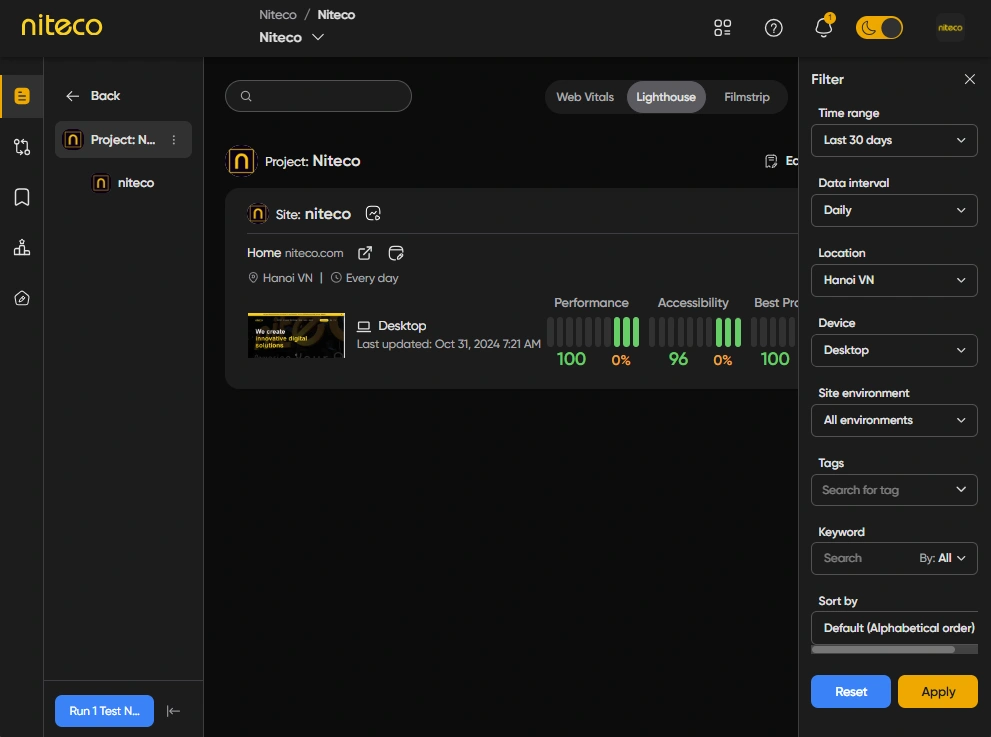The width and height of the screenshot is (991, 737).
Task: Open the By: All keyword dropdown
Action: 942,559
